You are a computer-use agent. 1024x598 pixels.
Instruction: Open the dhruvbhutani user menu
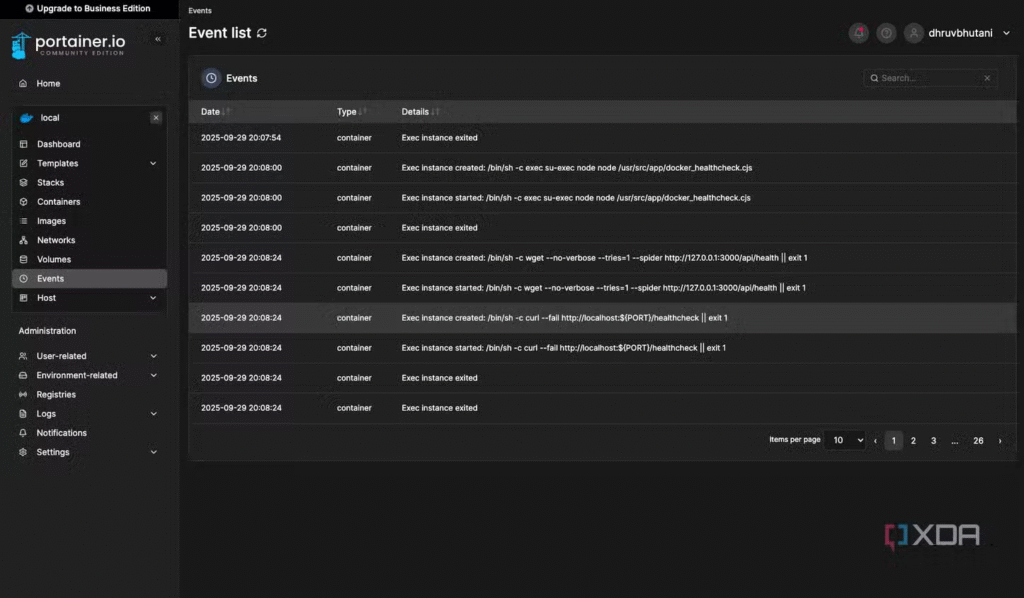point(958,33)
